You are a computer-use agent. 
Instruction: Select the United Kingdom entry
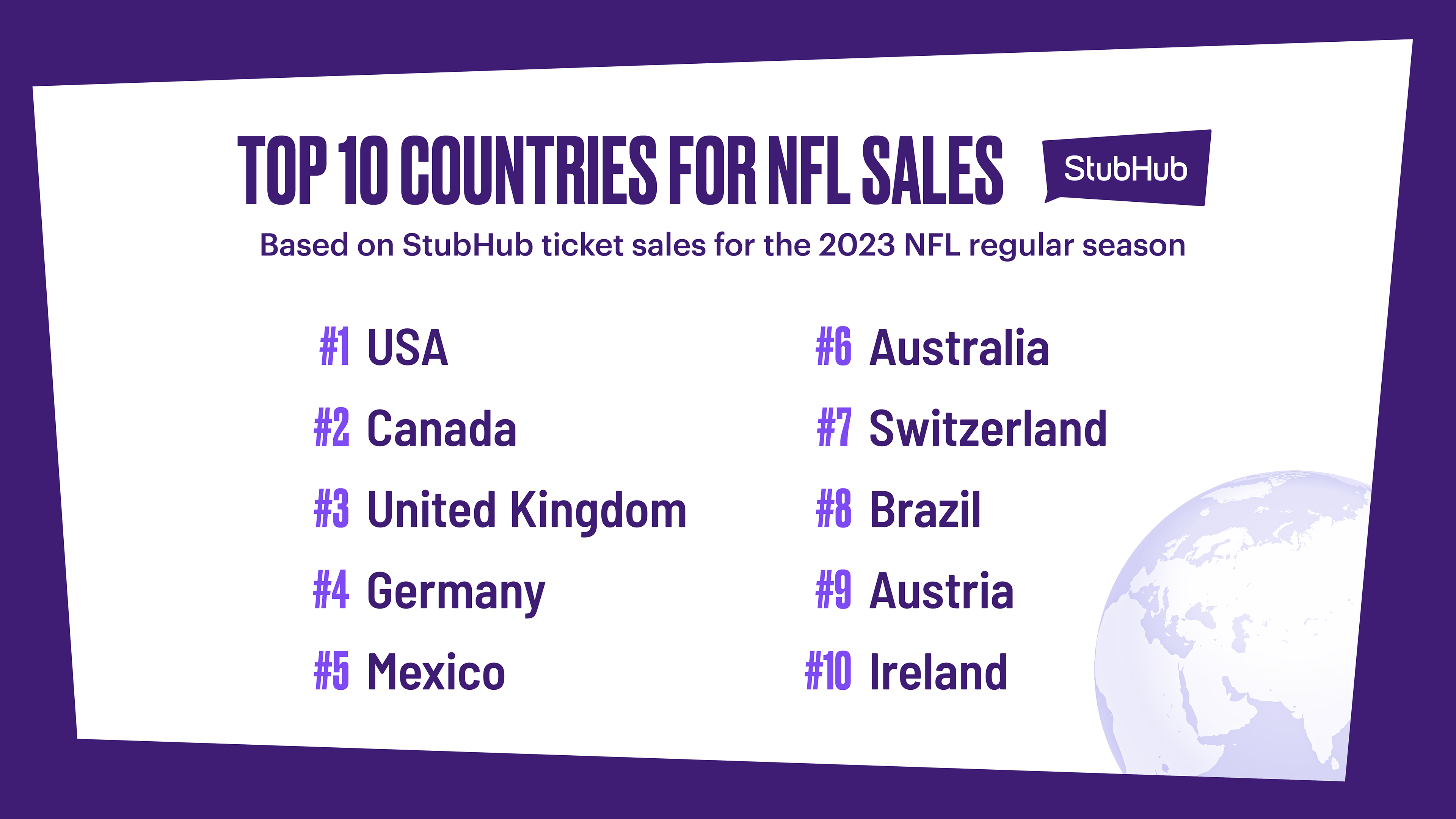(x=527, y=510)
